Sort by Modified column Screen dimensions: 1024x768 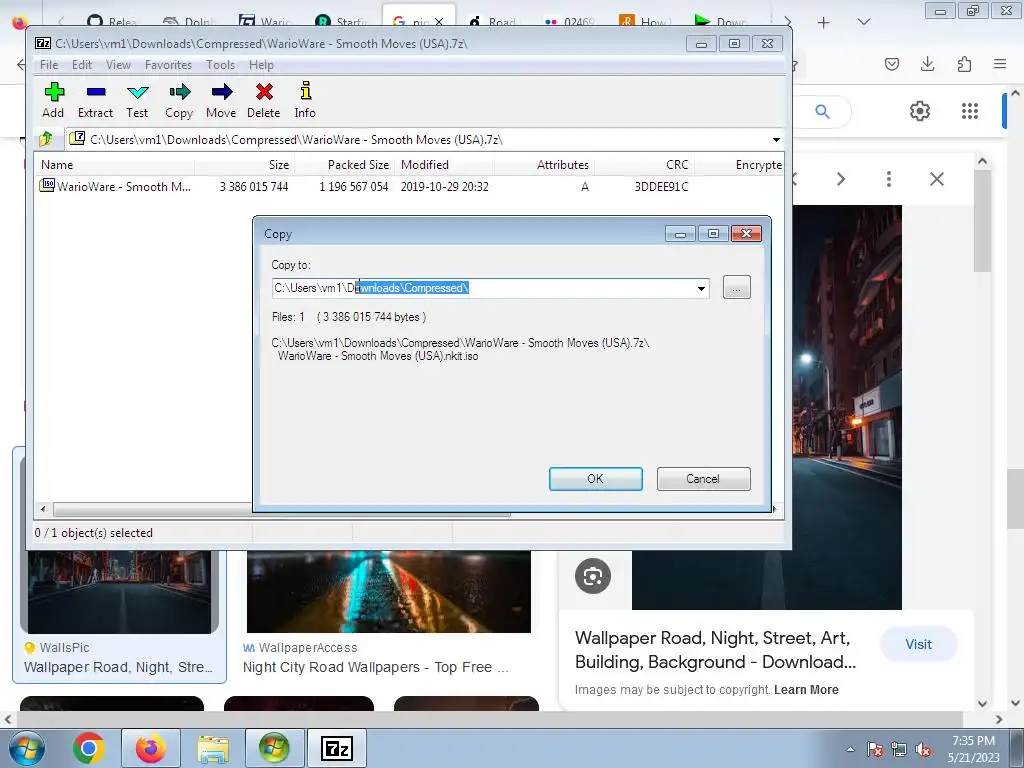(x=444, y=165)
